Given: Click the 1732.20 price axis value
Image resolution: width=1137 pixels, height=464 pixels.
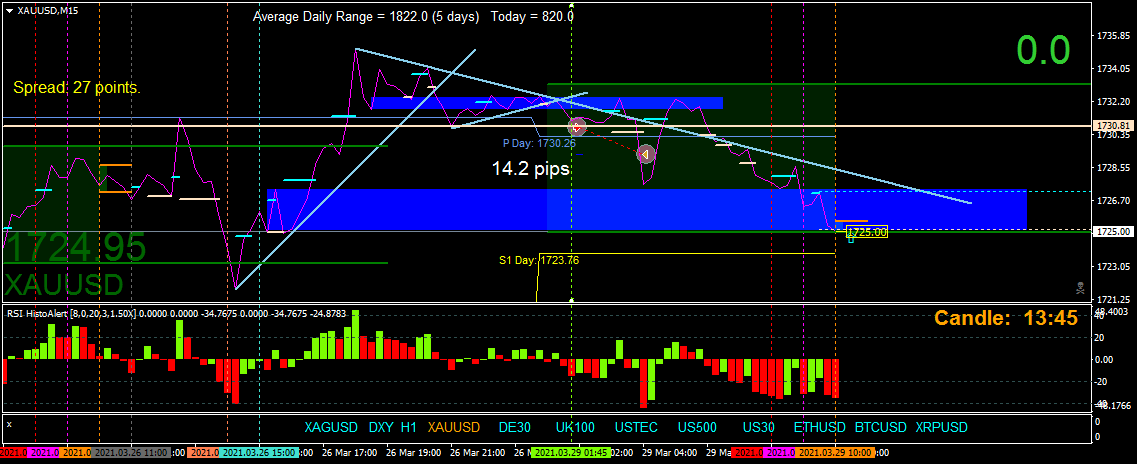Looking at the screenshot, I should pos(1113,102).
